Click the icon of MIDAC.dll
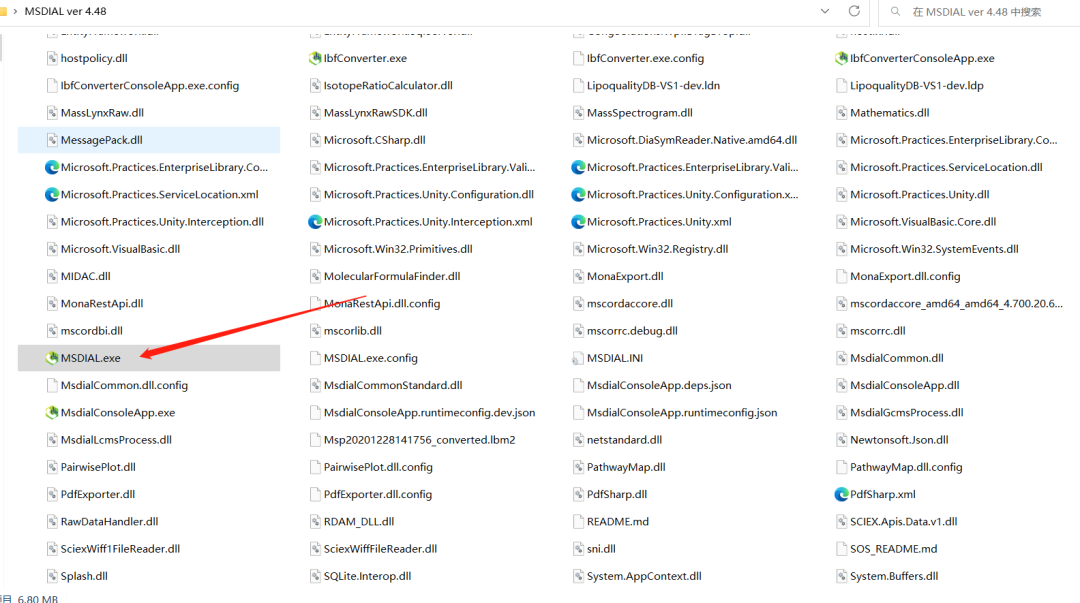The width and height of the screenshot is (1080, 603). tap(52, 276)
